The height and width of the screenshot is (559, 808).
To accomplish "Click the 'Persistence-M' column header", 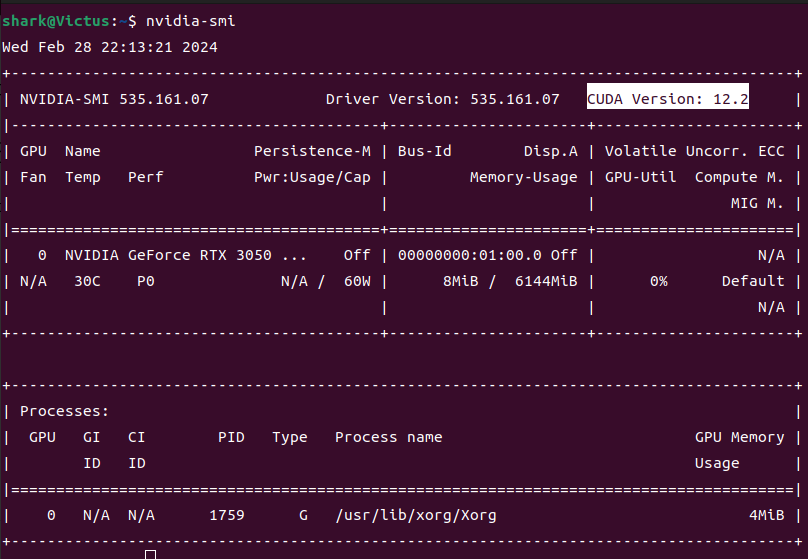I will 312,151.
